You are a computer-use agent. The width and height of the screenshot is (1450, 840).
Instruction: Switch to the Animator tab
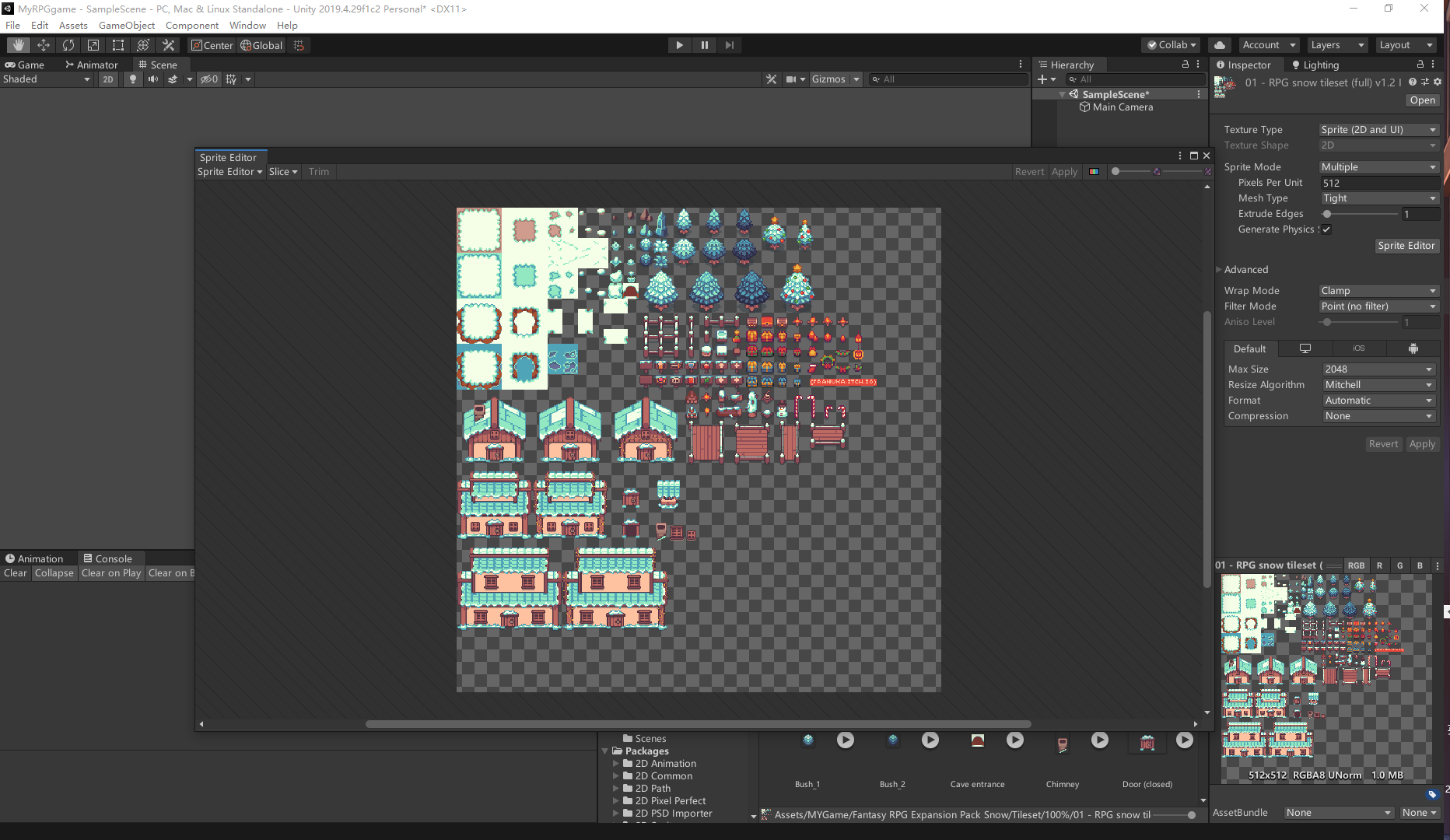pos(92,65)
